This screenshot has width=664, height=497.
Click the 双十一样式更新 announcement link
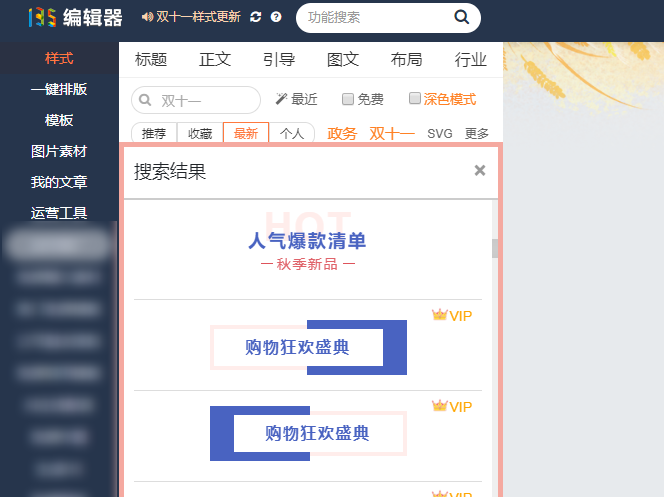199,17
